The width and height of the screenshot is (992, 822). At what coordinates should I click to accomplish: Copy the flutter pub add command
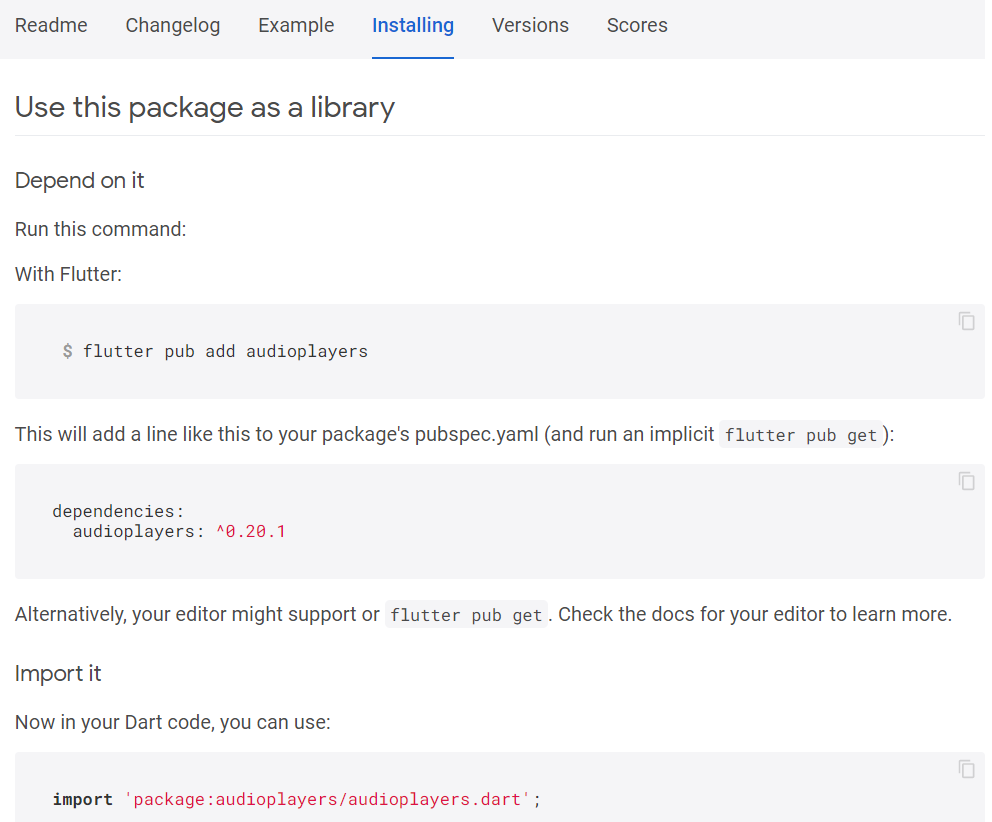966,321
